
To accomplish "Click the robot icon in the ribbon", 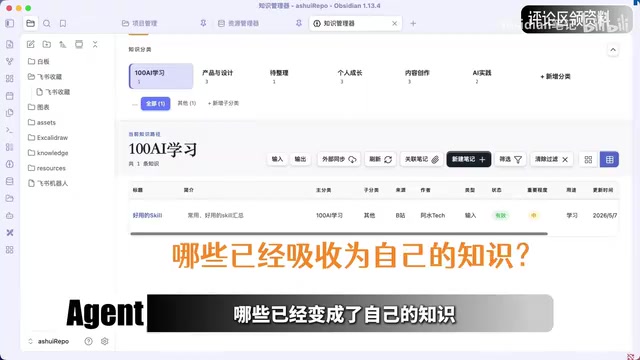I will click(9, 216).
